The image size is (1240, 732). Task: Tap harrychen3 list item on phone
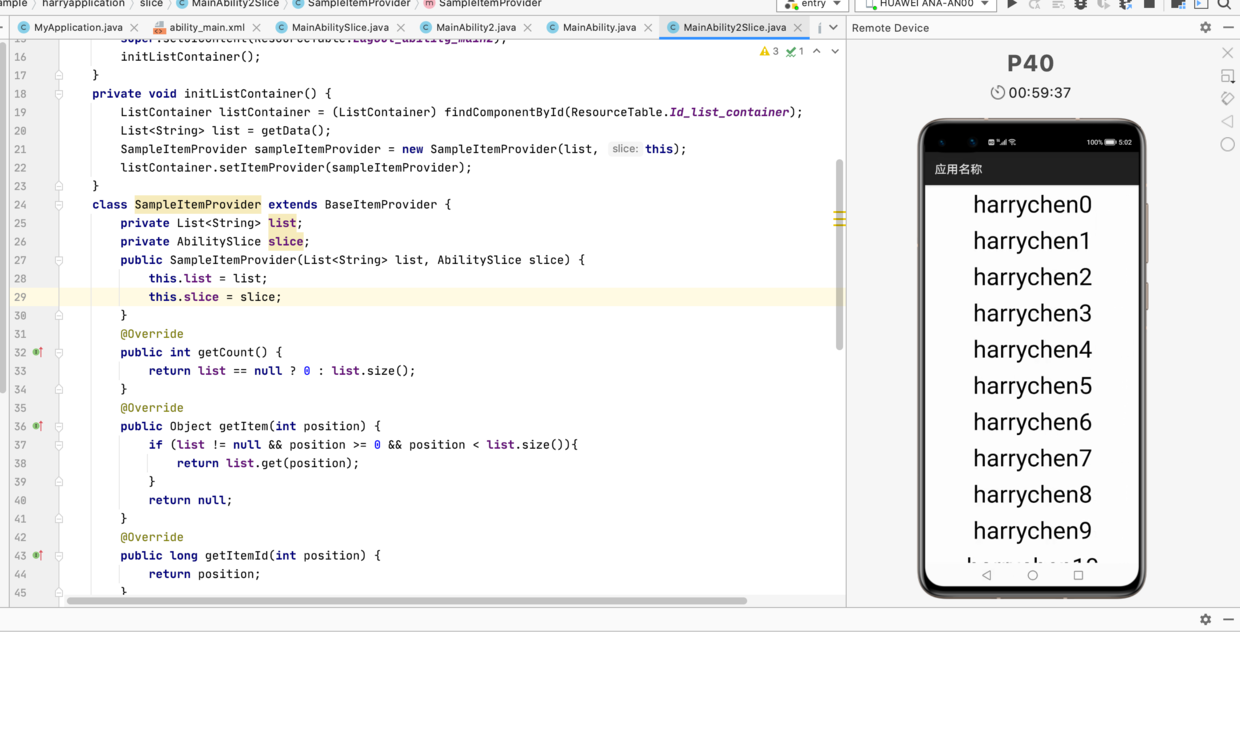tap(1032, 314)
